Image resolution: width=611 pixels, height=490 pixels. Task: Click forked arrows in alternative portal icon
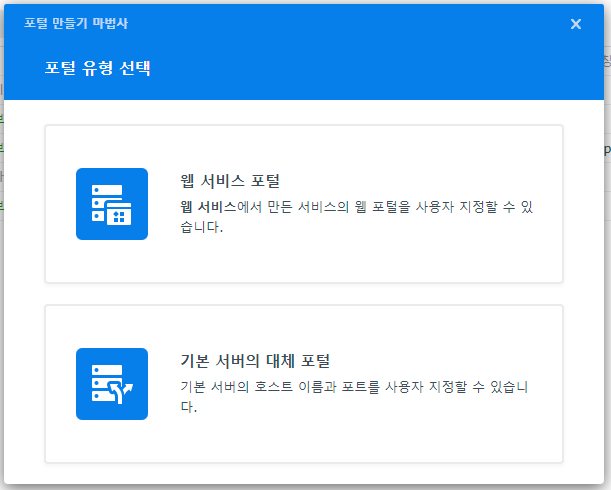[x=126, y=393]
